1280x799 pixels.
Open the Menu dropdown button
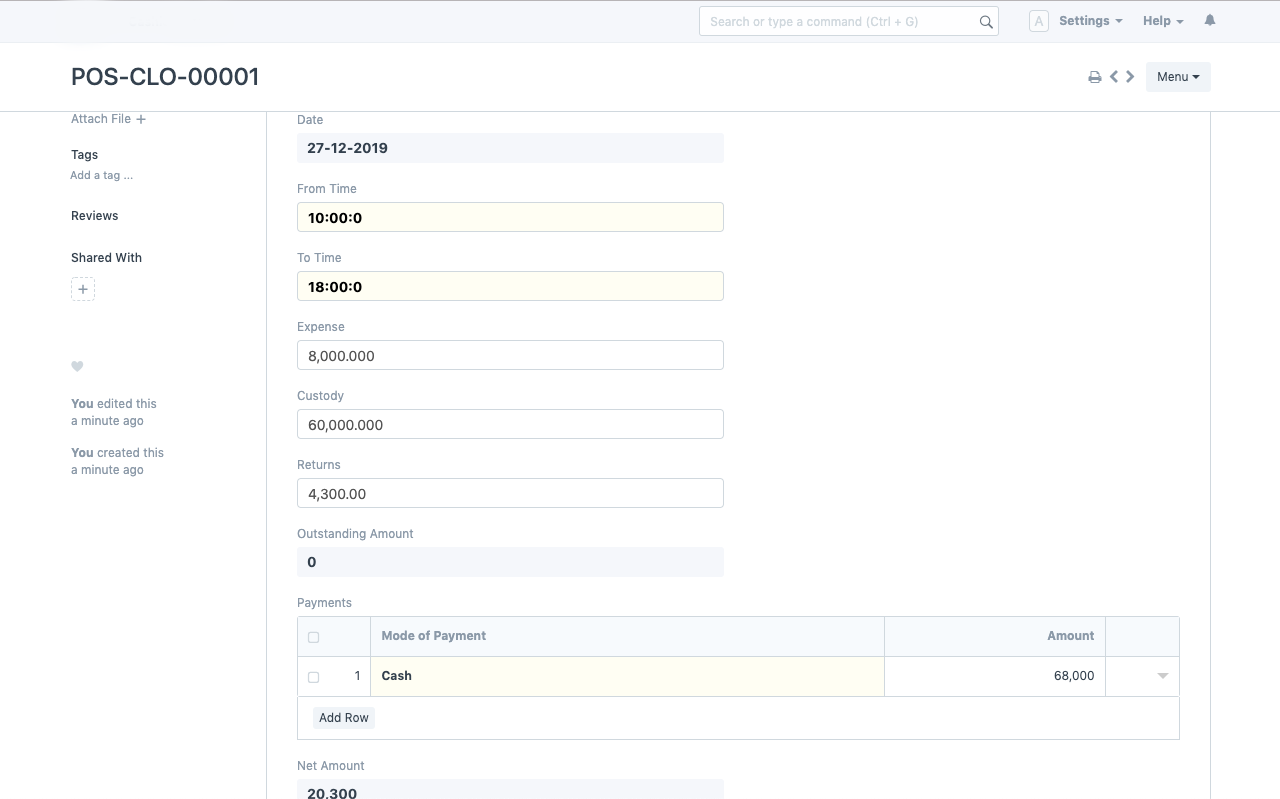(x=1177, y=77)
